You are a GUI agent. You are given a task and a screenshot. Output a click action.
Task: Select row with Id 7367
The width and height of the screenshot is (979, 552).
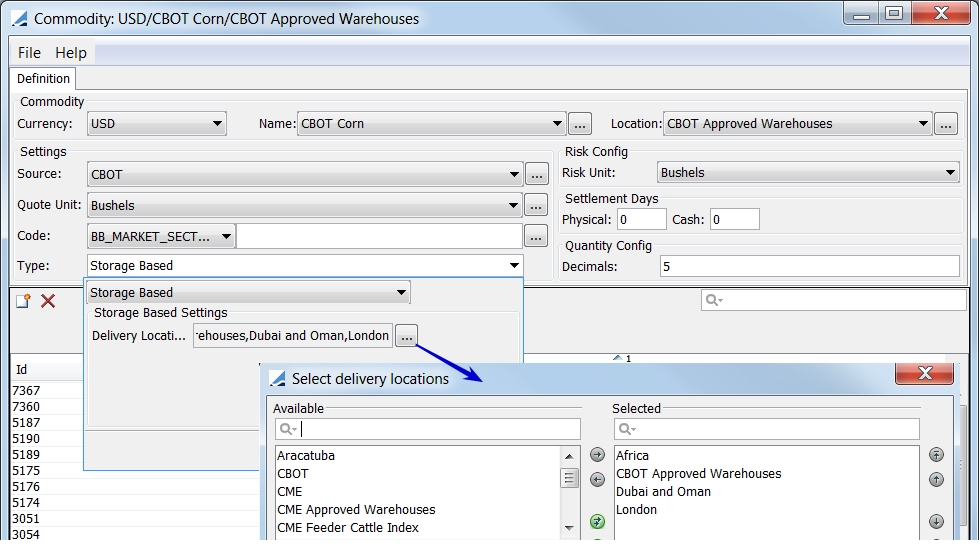click(47, 391)
